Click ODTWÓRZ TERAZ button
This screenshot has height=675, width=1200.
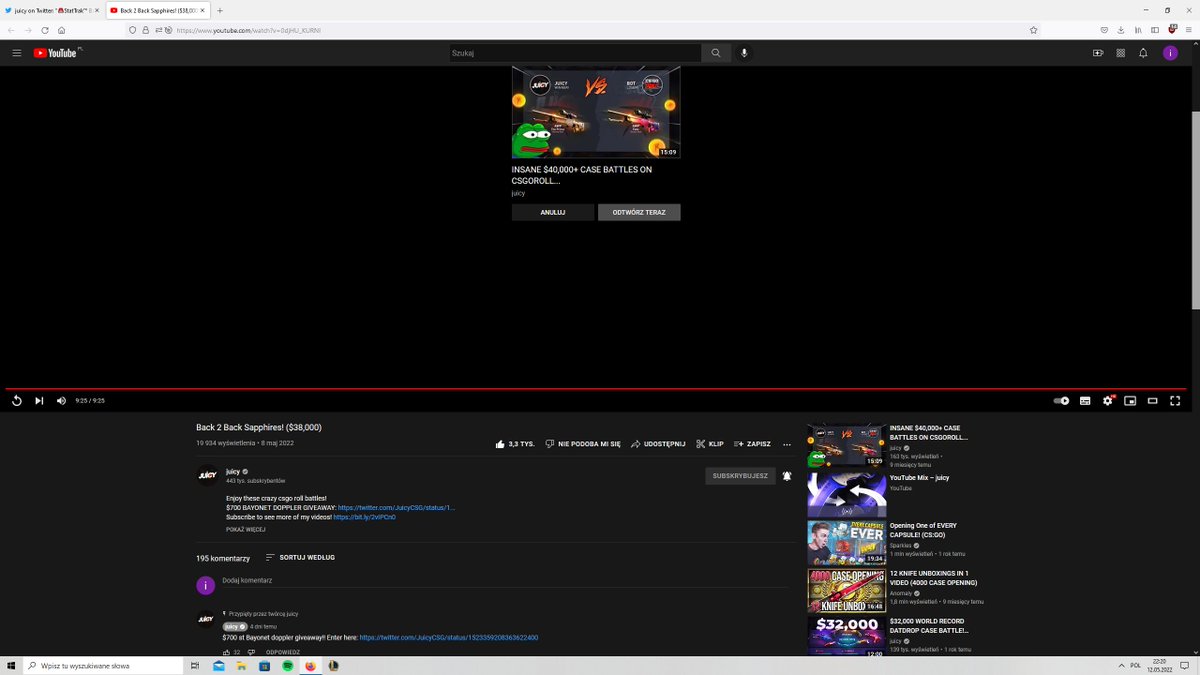[x=639, y=212]
